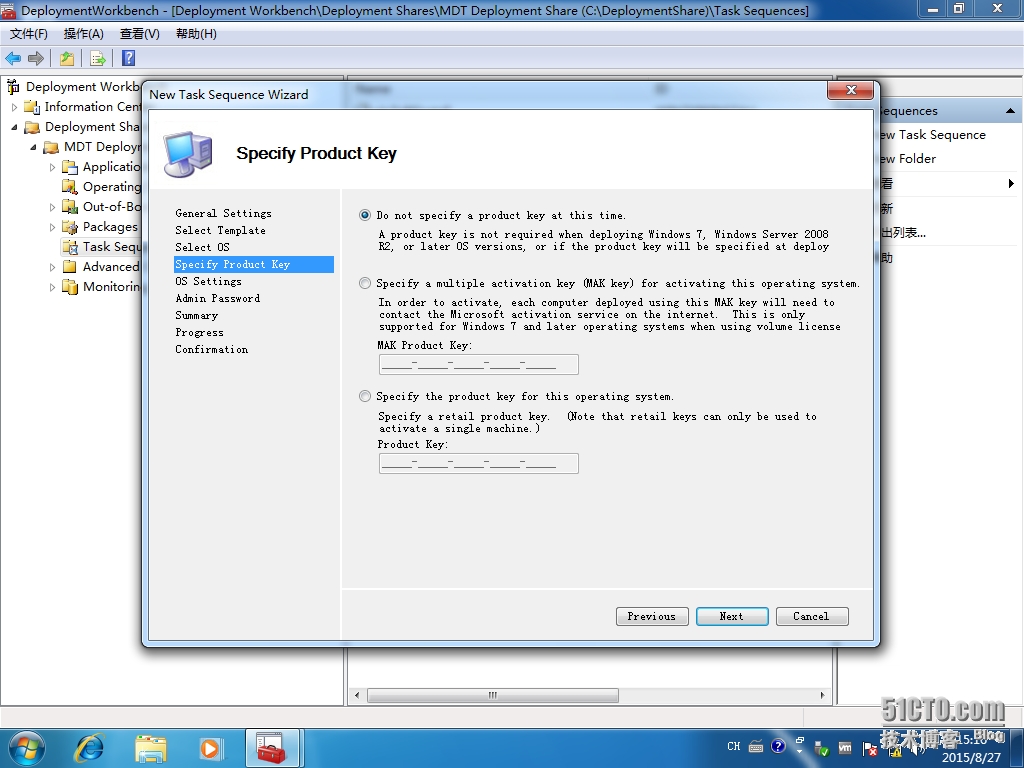The image size is (1024, 768).
Task: Open Windows Explorer from taskbar
Action: 151,748
